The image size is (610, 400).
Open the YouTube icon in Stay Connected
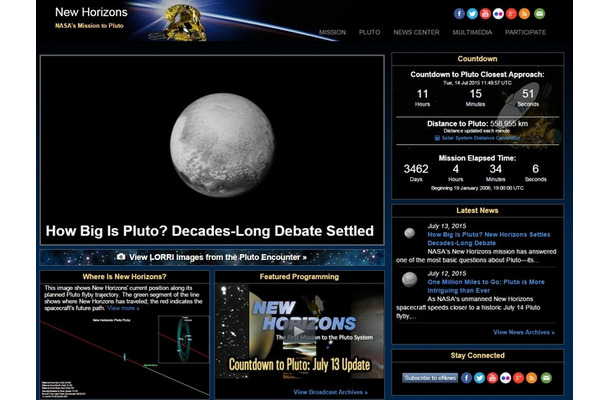click(x=493, y=378)
